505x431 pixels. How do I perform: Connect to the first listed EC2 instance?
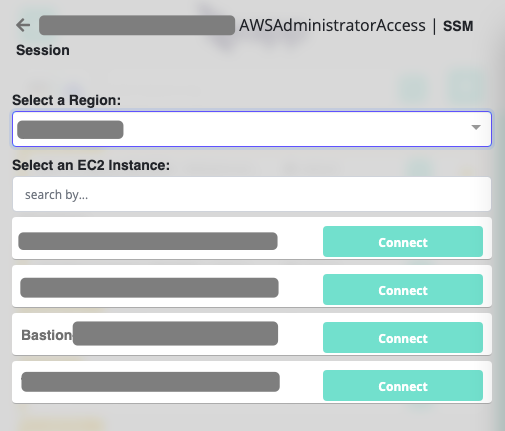pos(403,242)
